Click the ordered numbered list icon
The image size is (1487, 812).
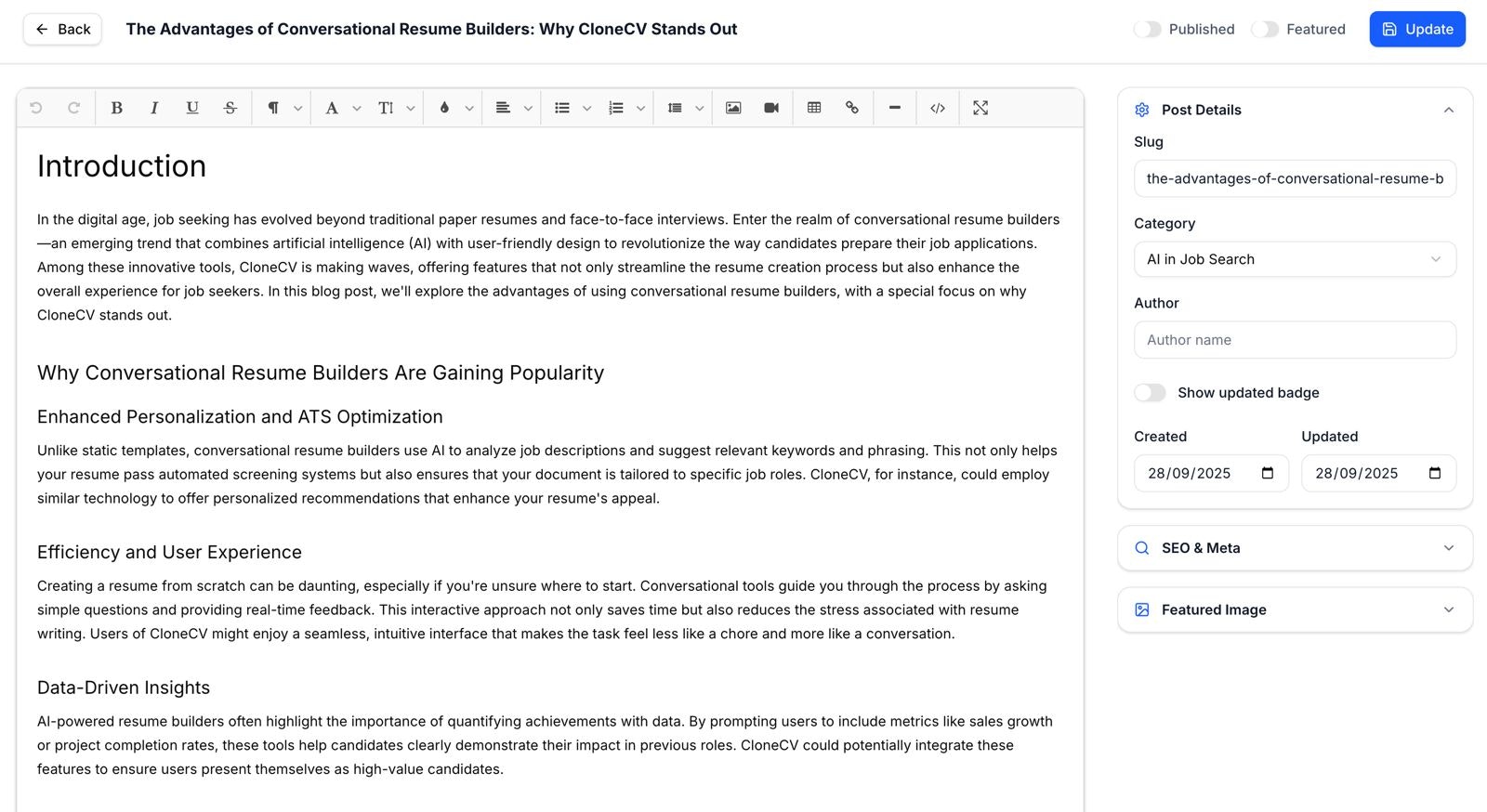[x=615, y=108]
